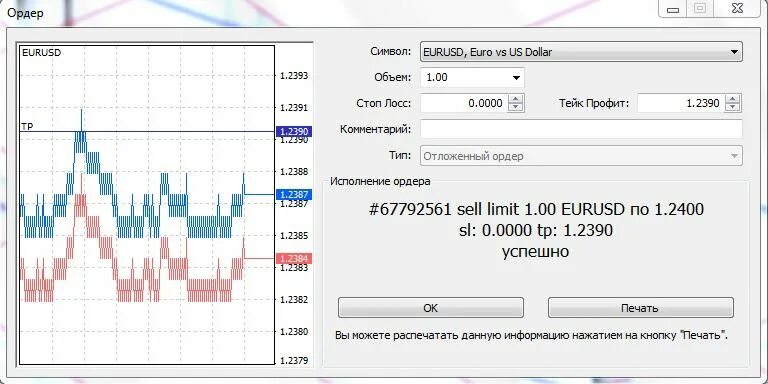Click the order line '#67792561 sell limit'
Image resolution: width=768 pixels, height=384 pixels.
[536, 210]
